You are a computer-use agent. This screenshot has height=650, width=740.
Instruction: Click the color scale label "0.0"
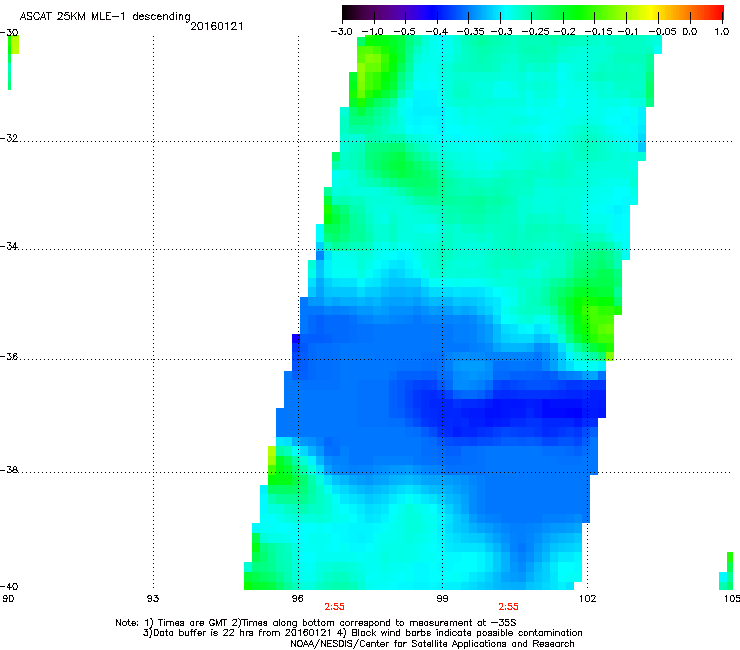point(690,32)
